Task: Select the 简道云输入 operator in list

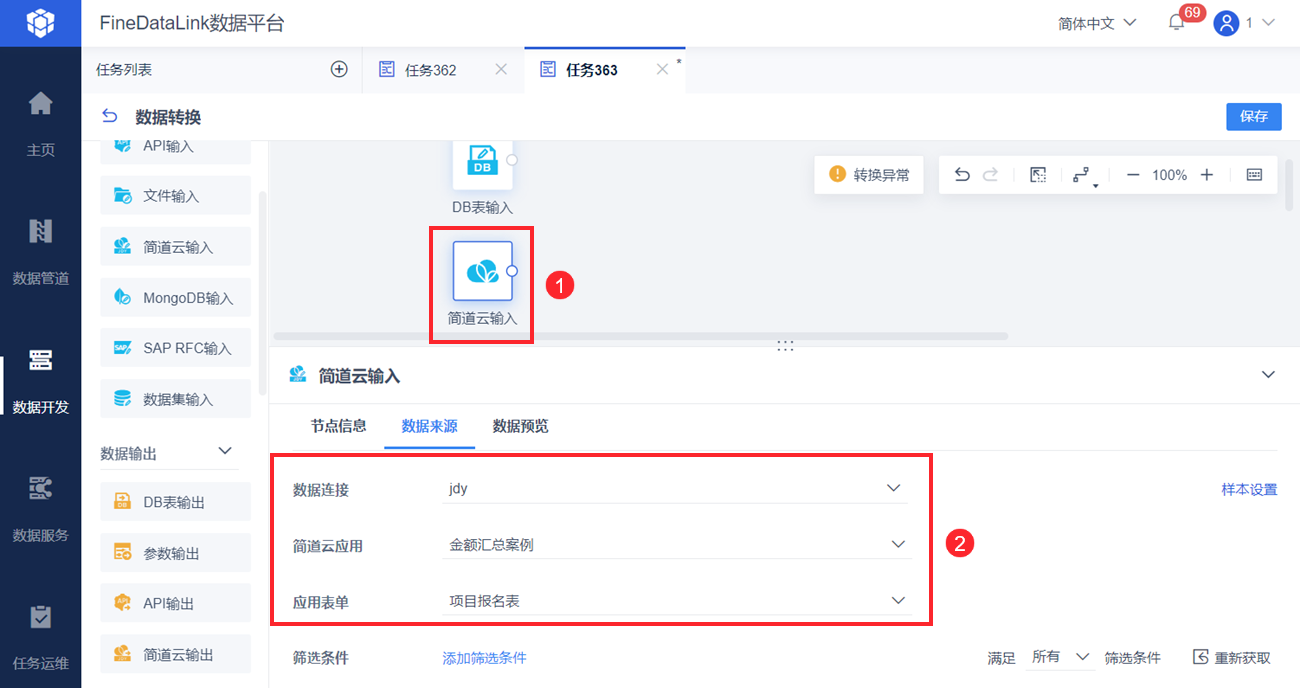Action: pyautogui.click(x=175, y=246)
